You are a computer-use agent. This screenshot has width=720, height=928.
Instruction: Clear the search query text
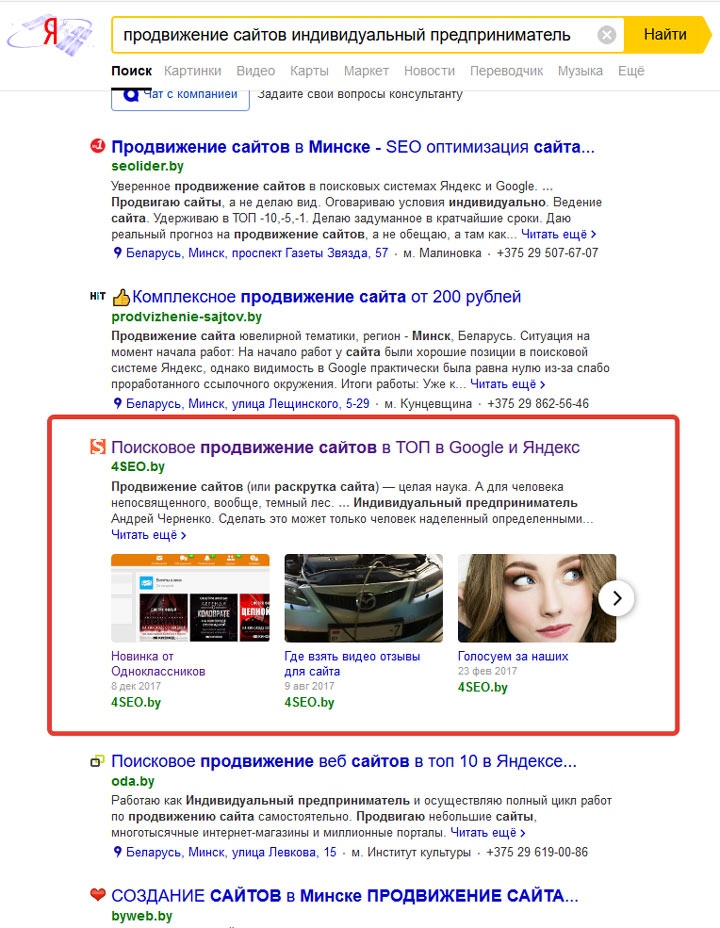(606, 35)
